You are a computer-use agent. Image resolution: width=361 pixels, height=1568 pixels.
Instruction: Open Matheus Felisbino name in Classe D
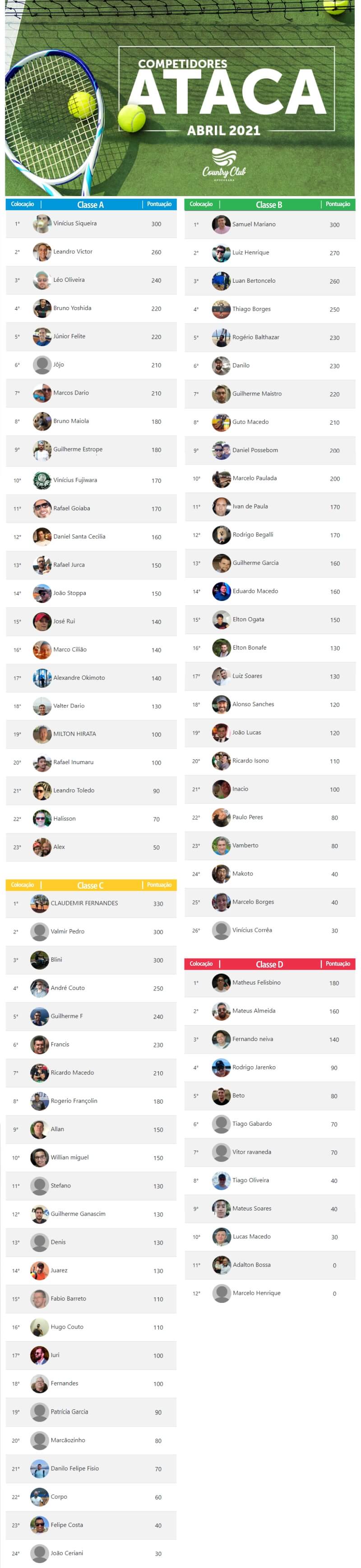point(256,982)
